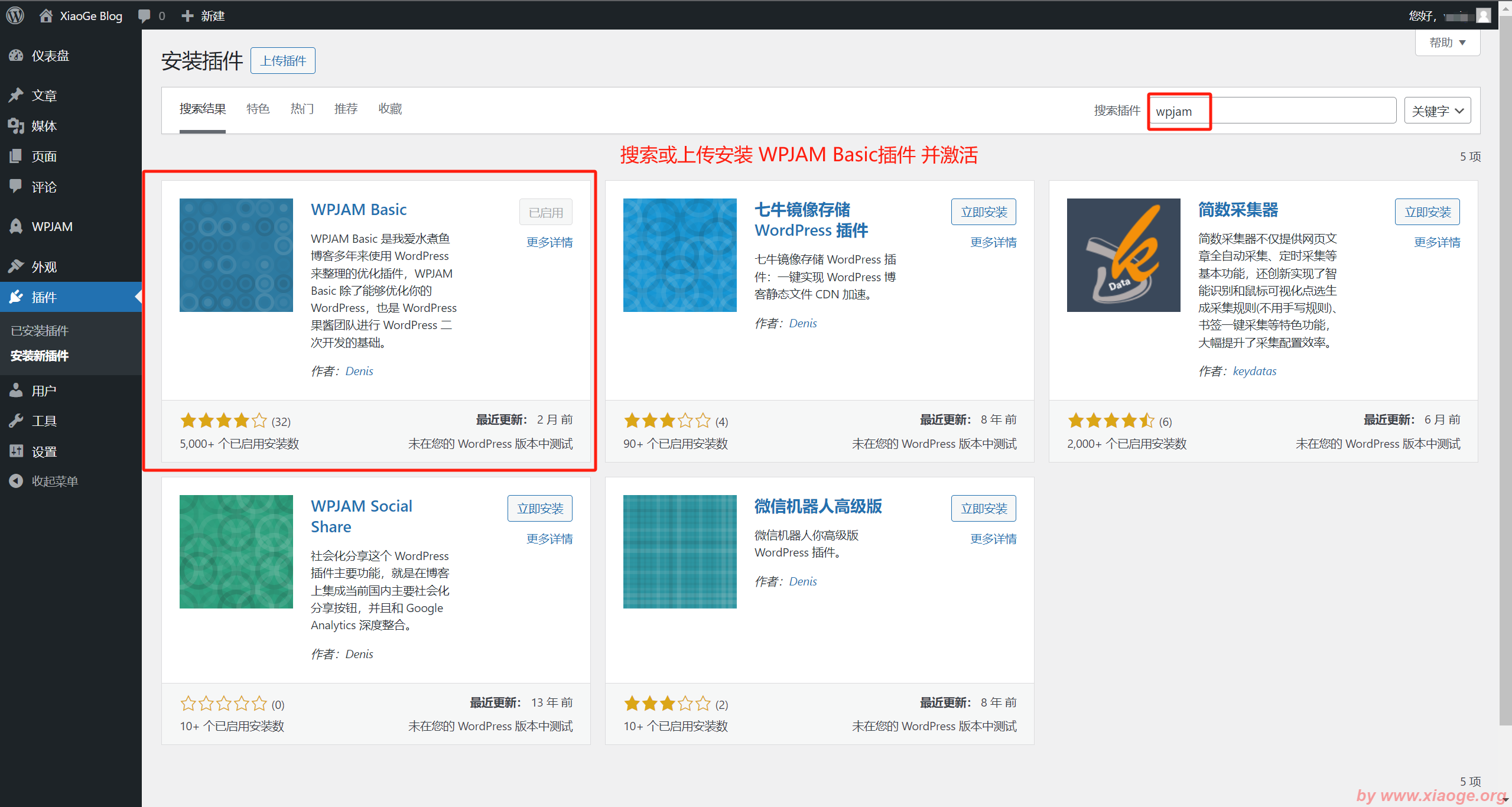This screenshot has width=1512, height=807.
Task: Open Appearance (外观) paintbrush icon
Action: (x=16, y=266)
